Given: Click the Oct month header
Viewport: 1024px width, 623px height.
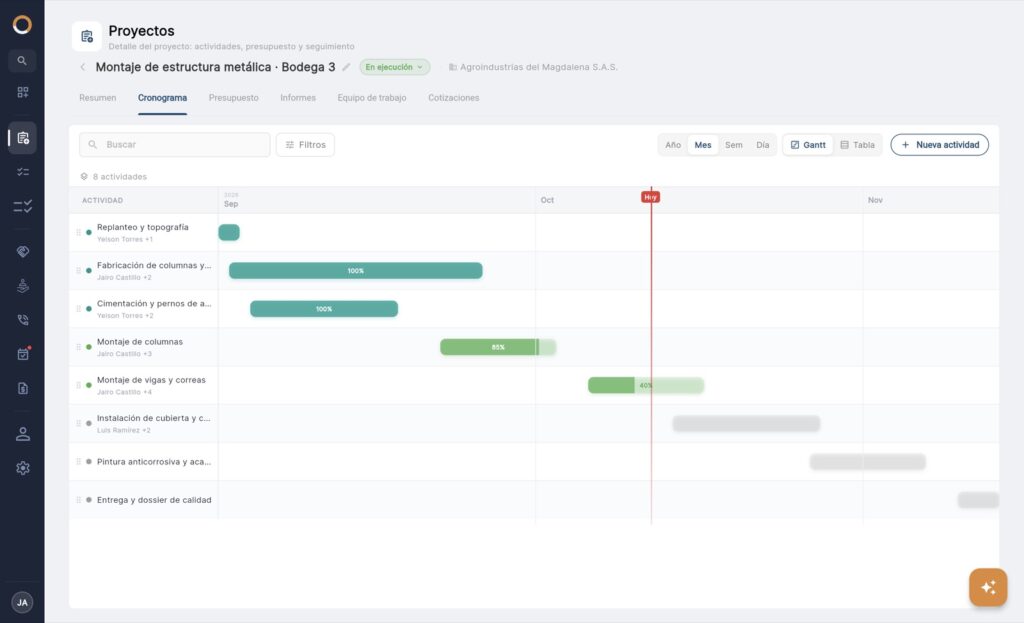Looking at the screenshot, I should click(547, 200).
